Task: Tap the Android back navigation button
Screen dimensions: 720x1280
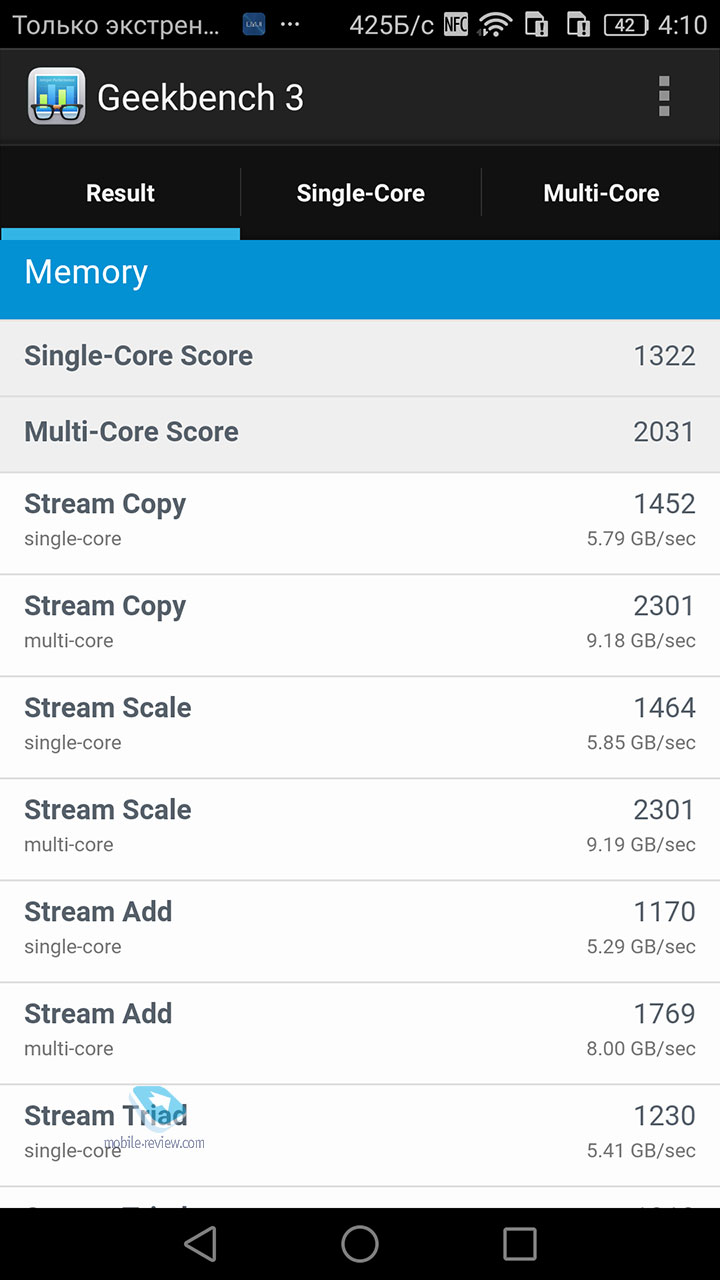Action: pyautogui.click(x=200, y=1244)
